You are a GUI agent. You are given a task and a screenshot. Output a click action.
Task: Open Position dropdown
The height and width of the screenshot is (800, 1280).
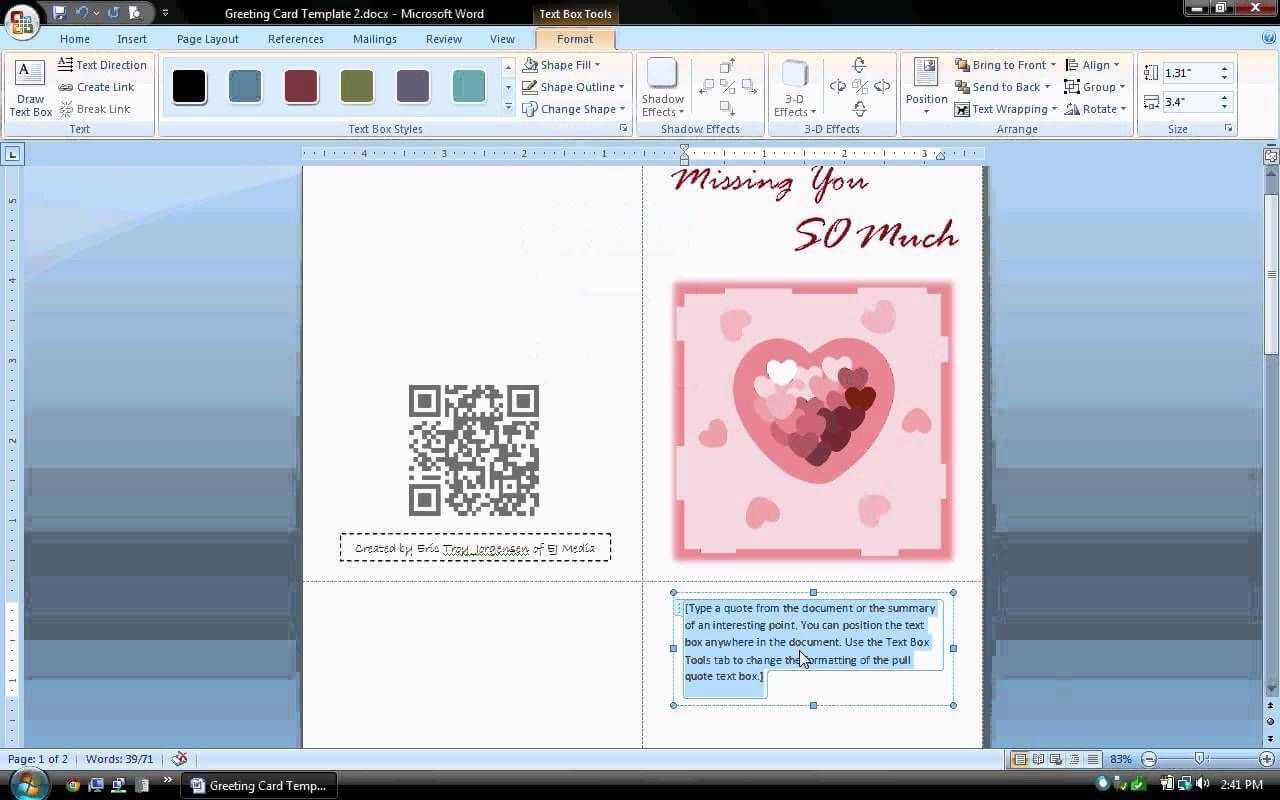tap(926, 88)
